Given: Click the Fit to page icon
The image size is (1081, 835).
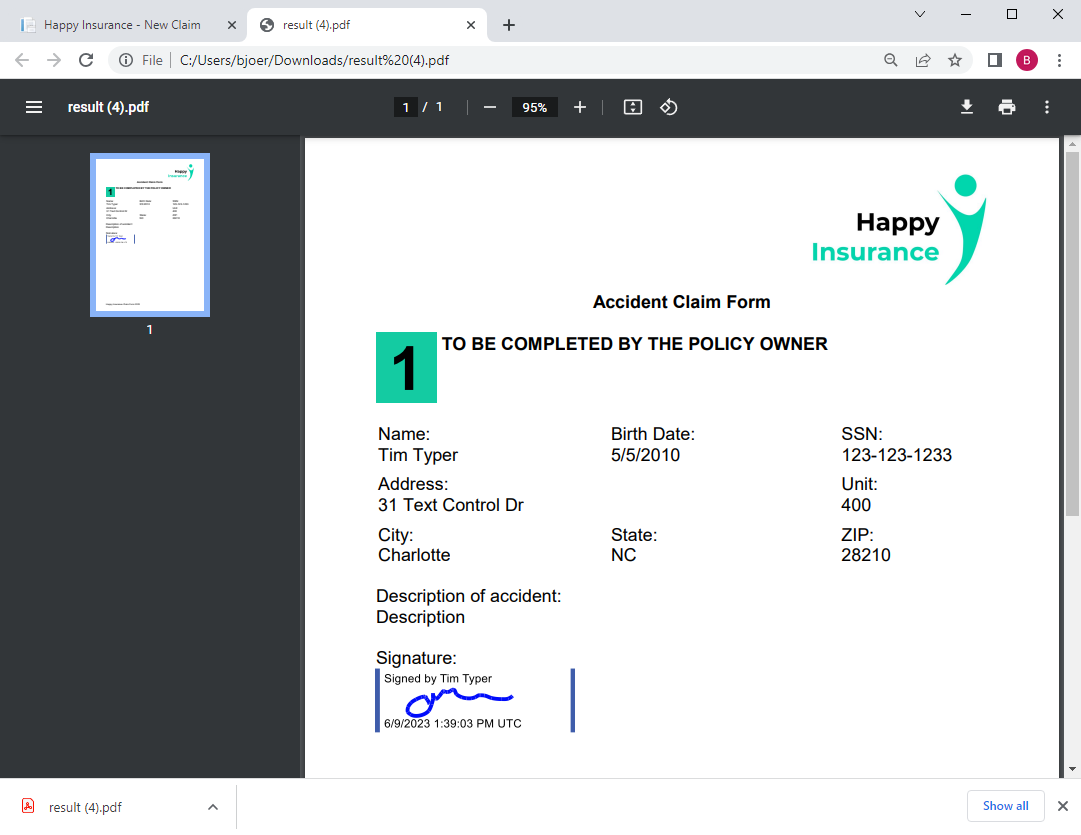Looking at the screenshot, I should (x=632, y=108).
